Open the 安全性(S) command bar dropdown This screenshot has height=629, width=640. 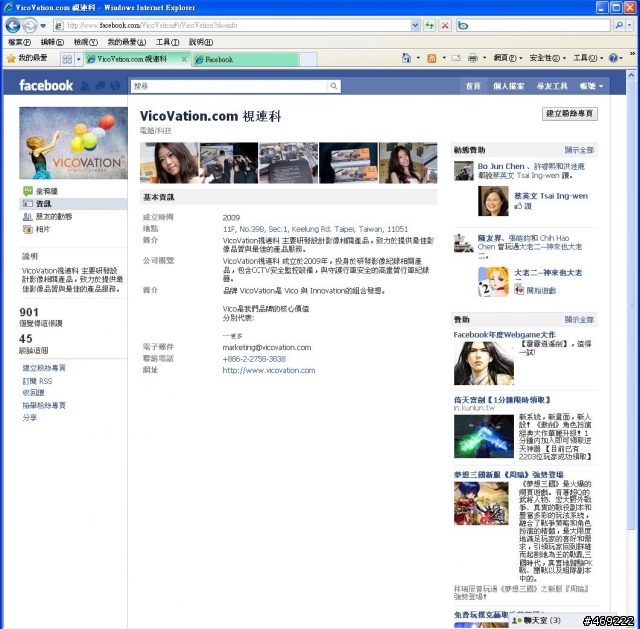(547, 58)
